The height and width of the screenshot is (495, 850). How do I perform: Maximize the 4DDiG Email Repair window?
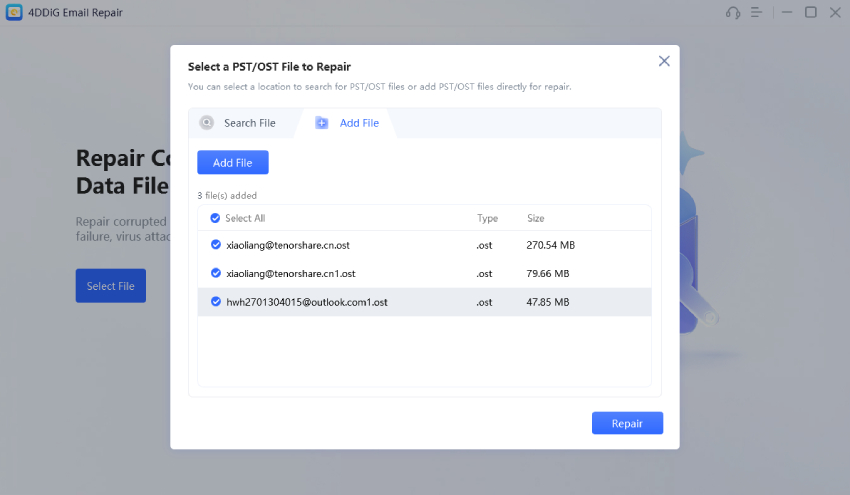[810, 13]
